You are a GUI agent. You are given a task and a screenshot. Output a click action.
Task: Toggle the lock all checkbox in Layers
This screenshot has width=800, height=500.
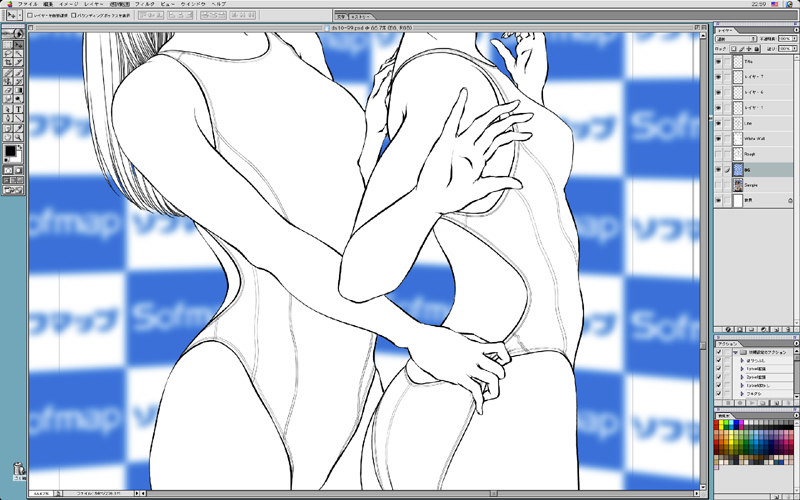click(x=757, y=48)
